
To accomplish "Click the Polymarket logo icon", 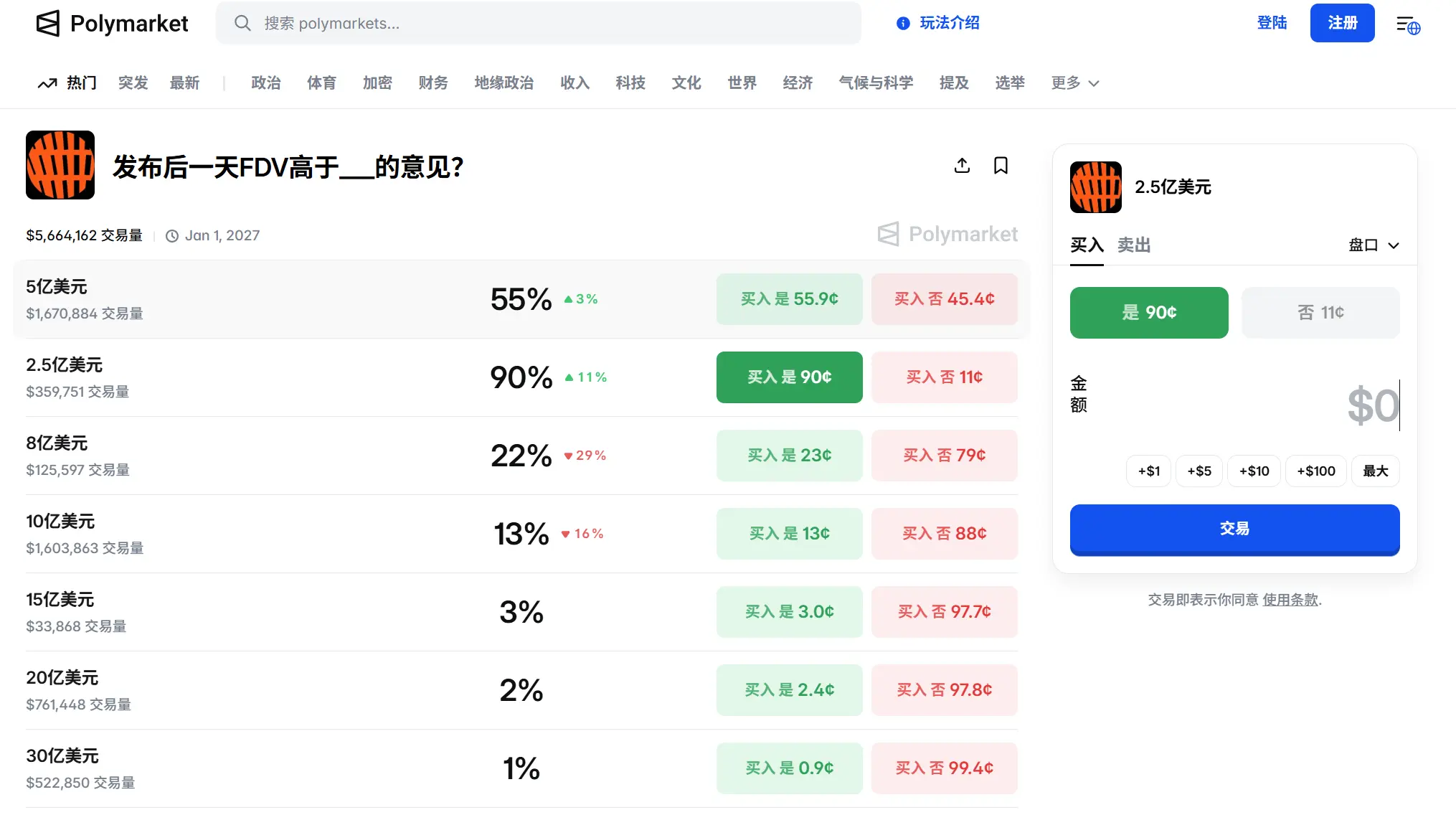I will click(48, 24).
